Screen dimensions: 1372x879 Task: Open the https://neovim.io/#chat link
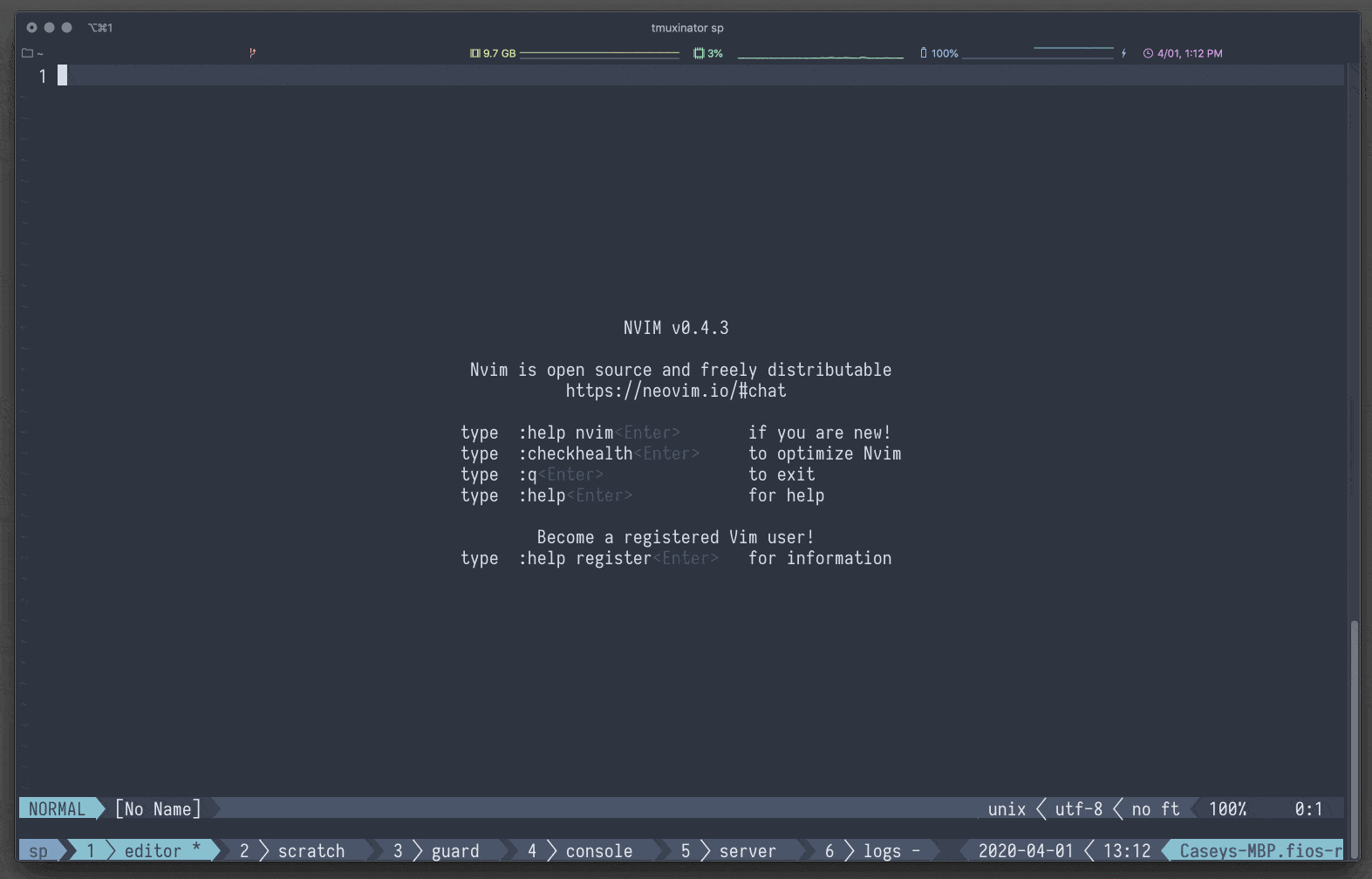[x=676, y=391]
